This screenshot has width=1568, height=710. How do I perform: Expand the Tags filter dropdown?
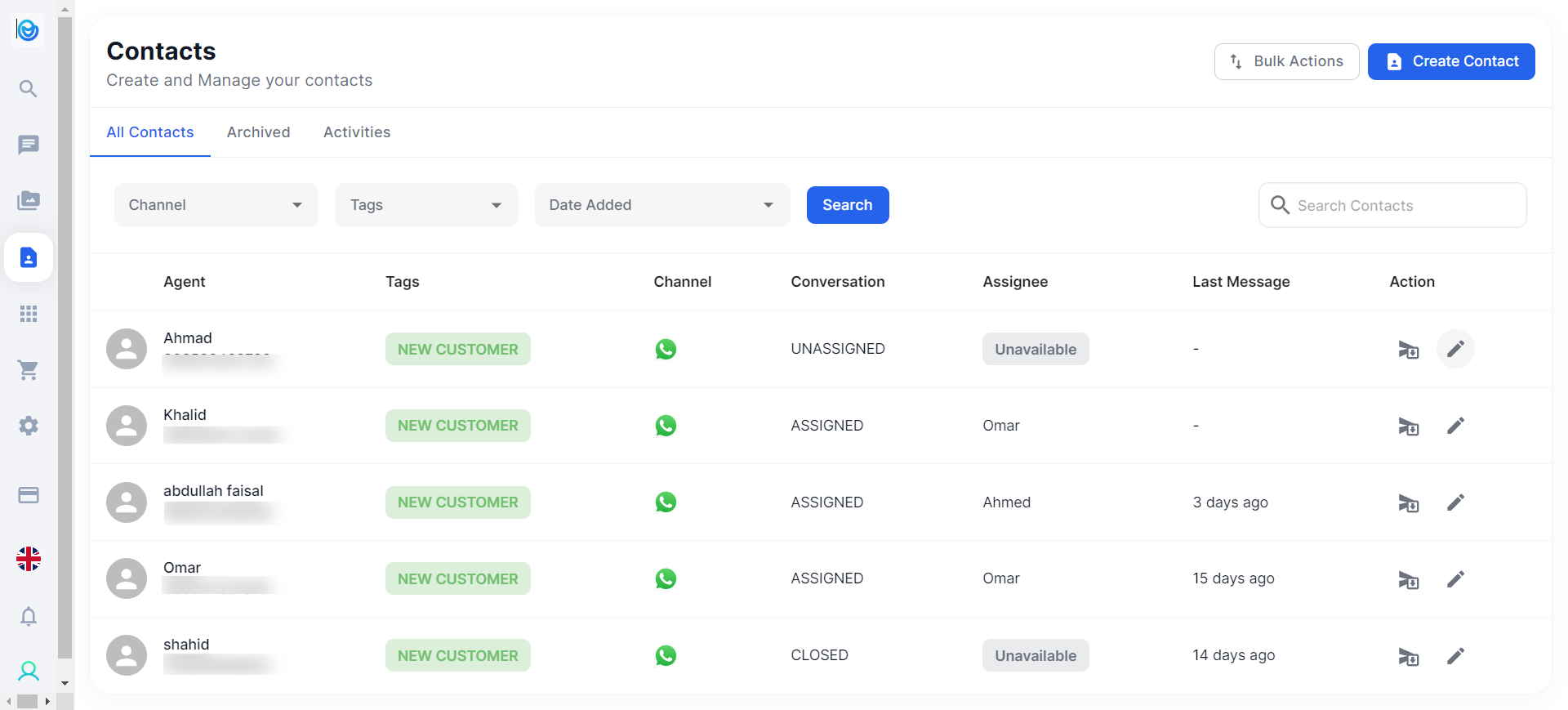[x=425, y=205]
